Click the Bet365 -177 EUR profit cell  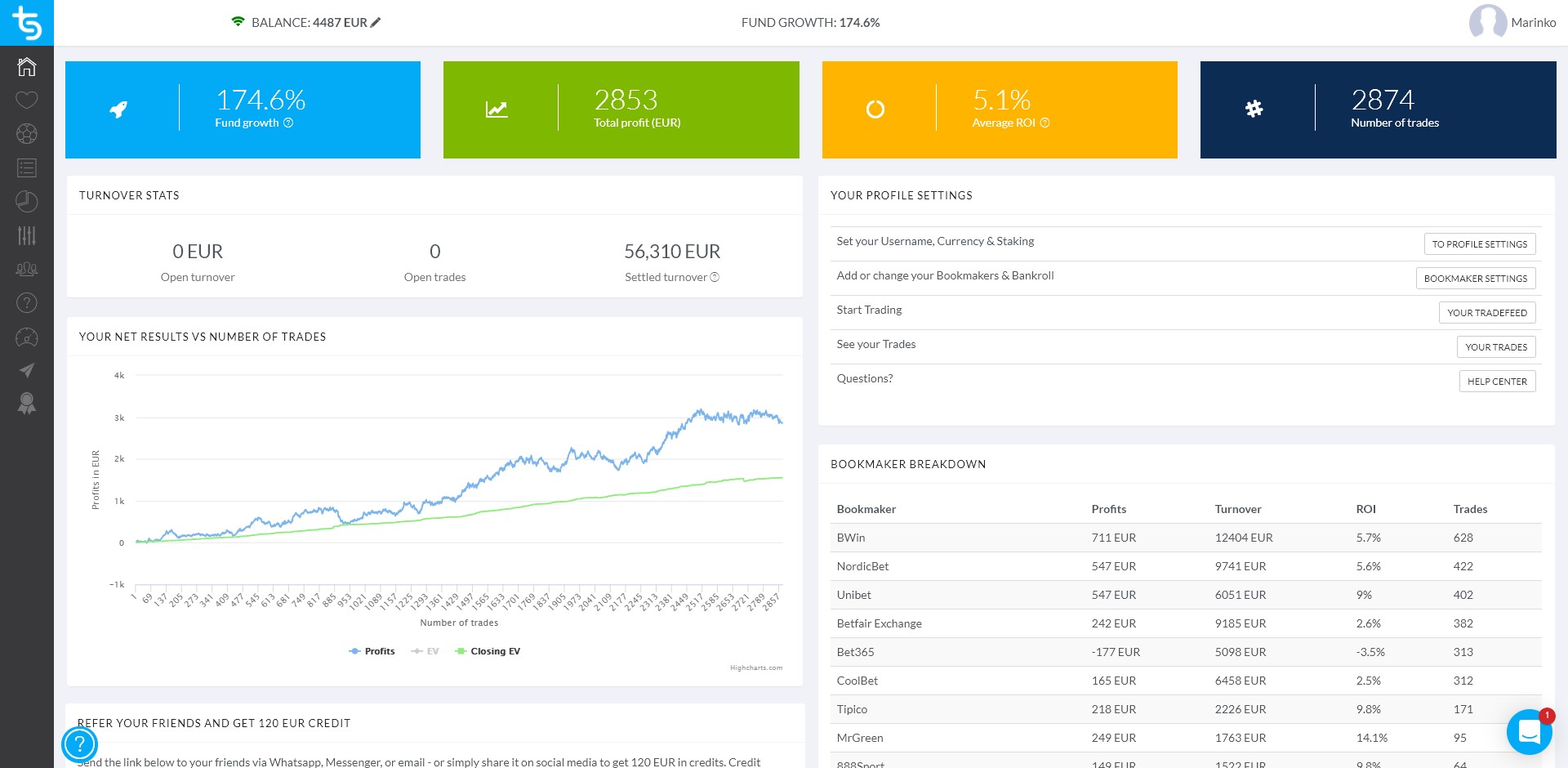click(1116, 652)
